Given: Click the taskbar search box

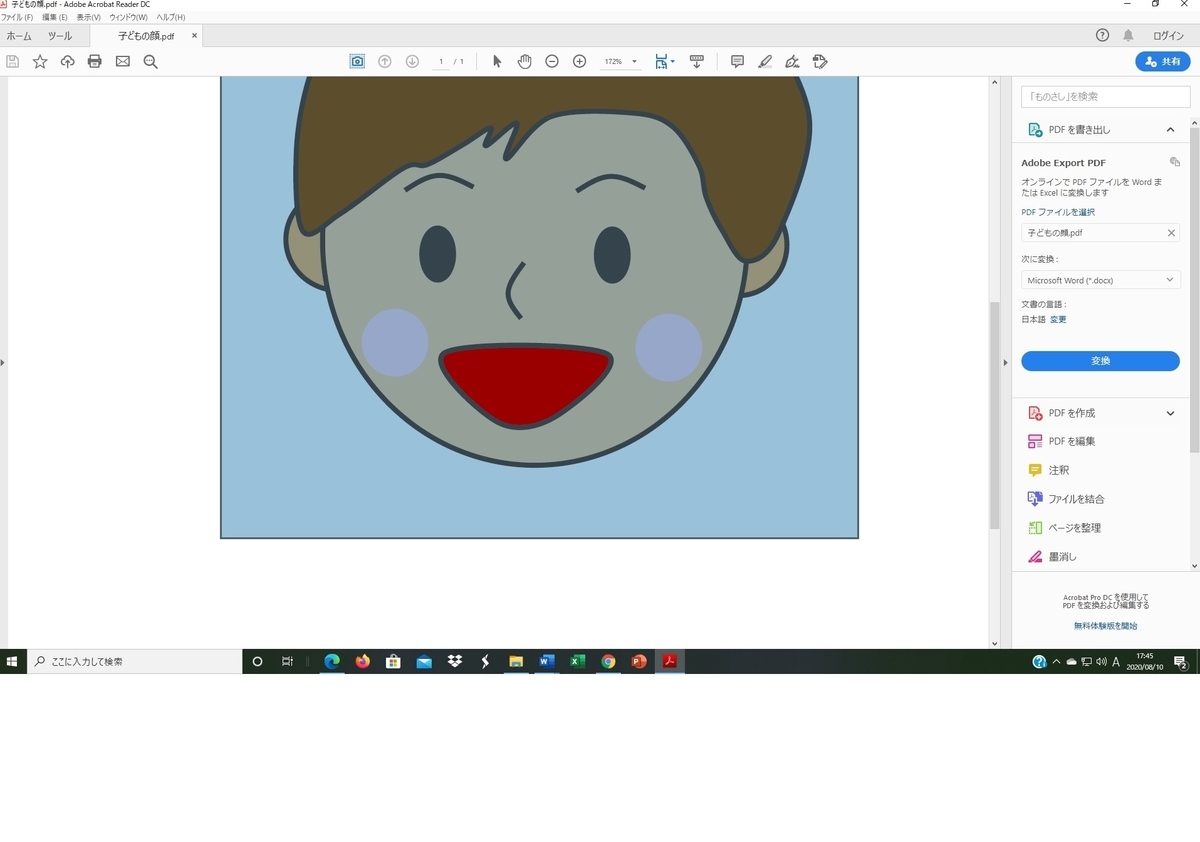Looking at the screenshot, I should coord(134,661).
